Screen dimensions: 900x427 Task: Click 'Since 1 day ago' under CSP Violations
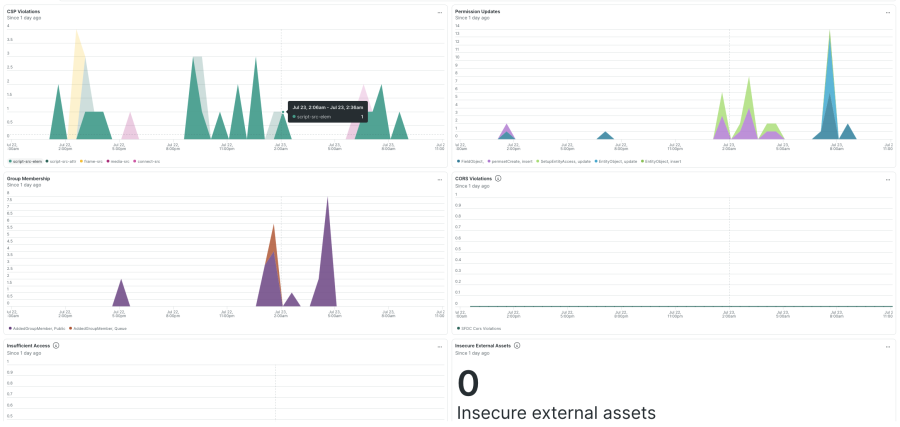(24, 18)
